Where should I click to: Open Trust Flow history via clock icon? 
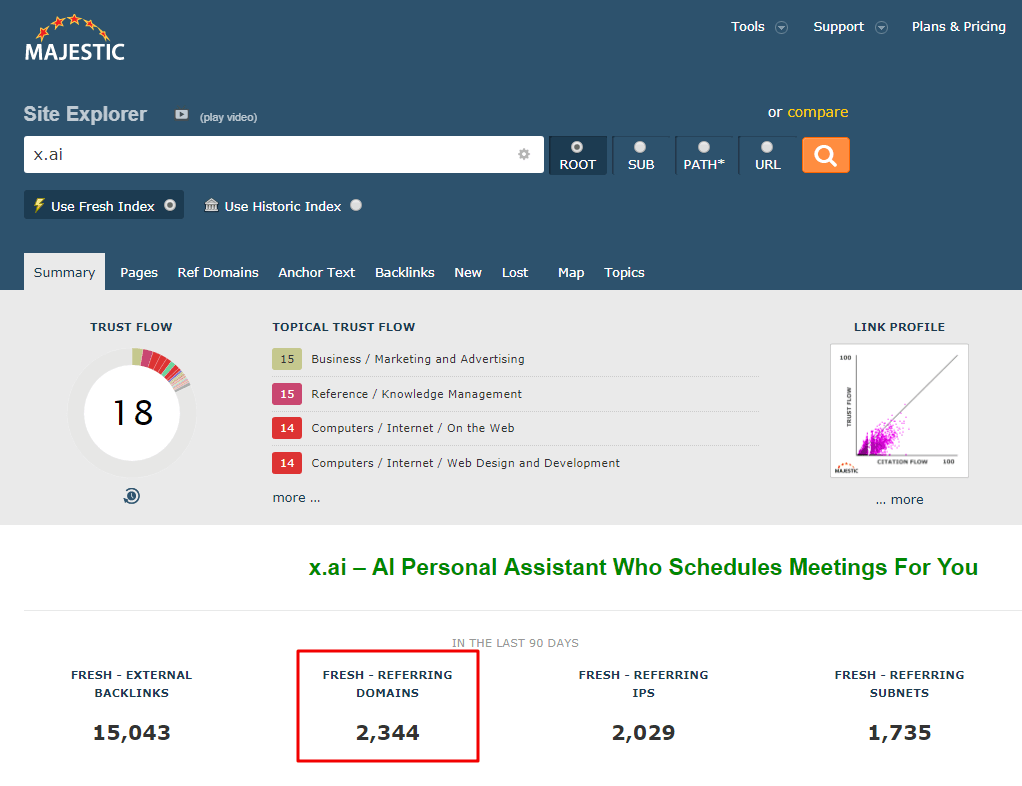(x=131, y=495)
